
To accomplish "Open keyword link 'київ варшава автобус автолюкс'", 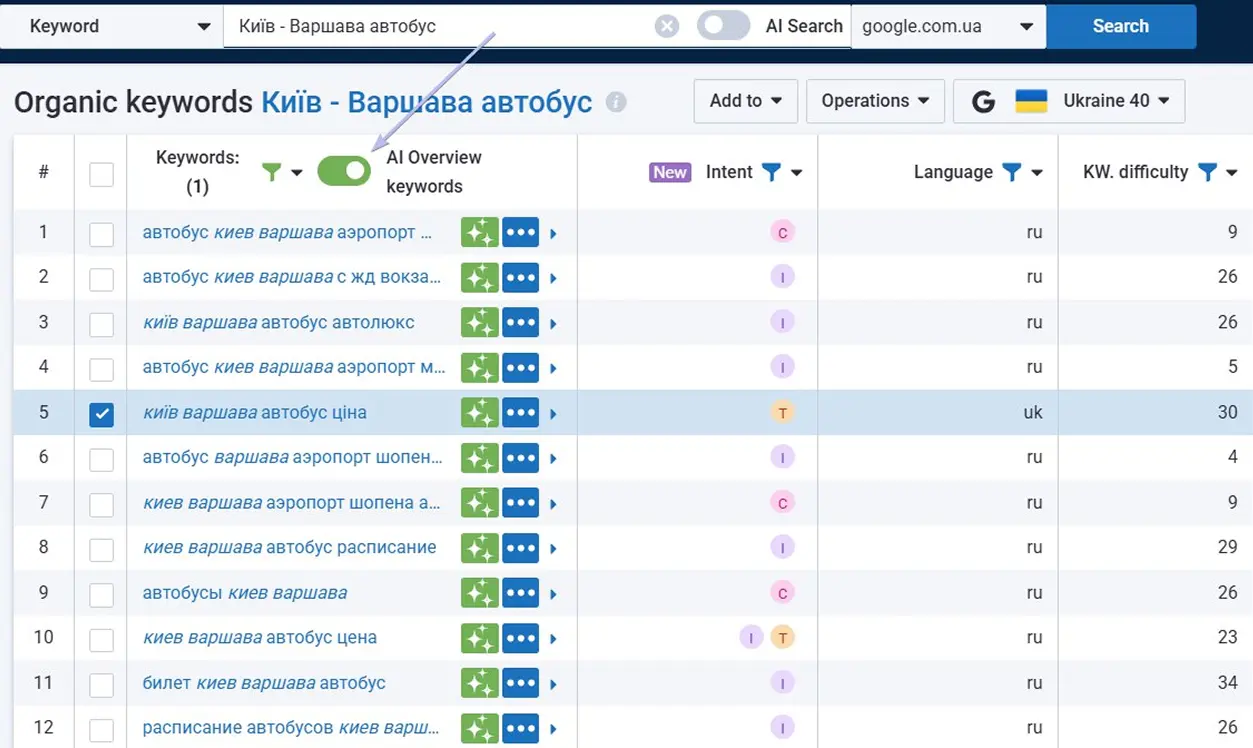I will (278, 323).
